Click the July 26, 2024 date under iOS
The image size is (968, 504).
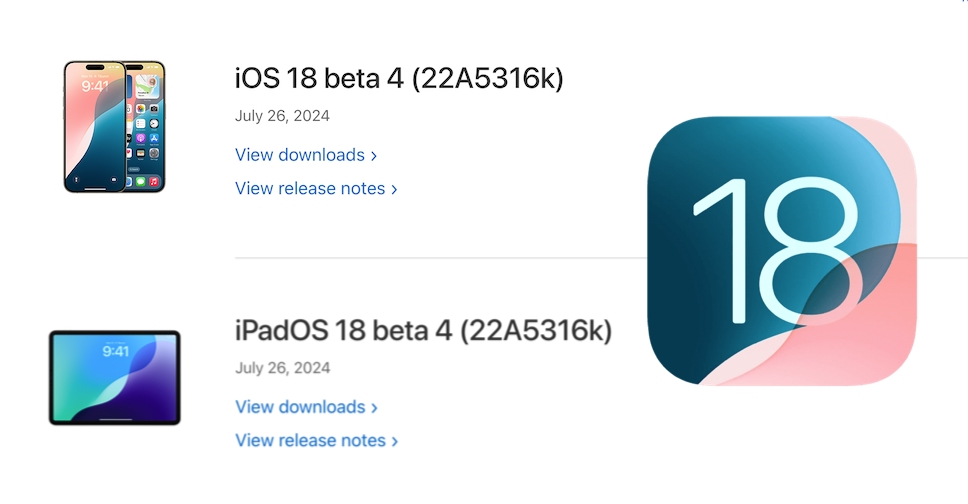click(282, 116)
